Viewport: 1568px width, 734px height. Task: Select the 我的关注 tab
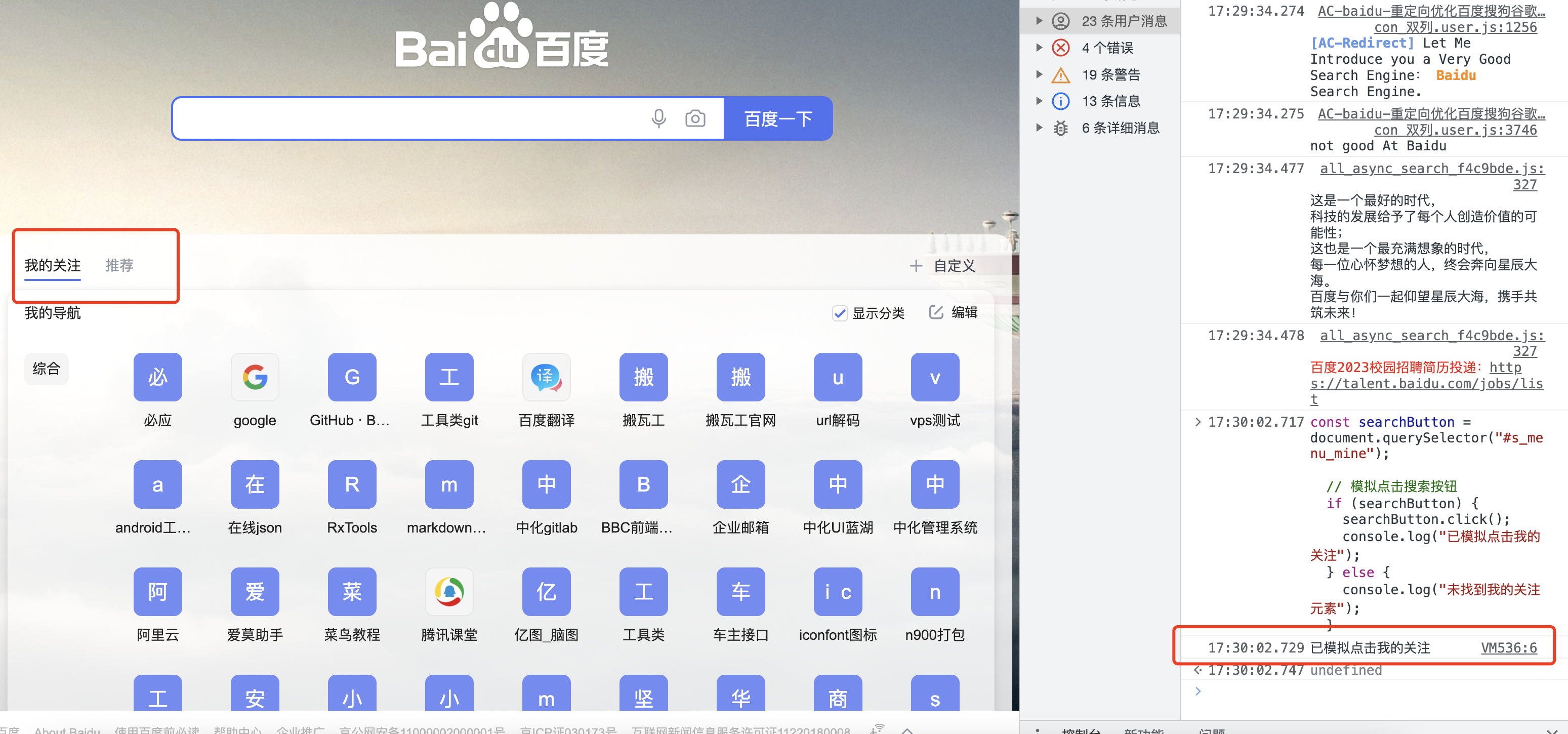(52, 265)
